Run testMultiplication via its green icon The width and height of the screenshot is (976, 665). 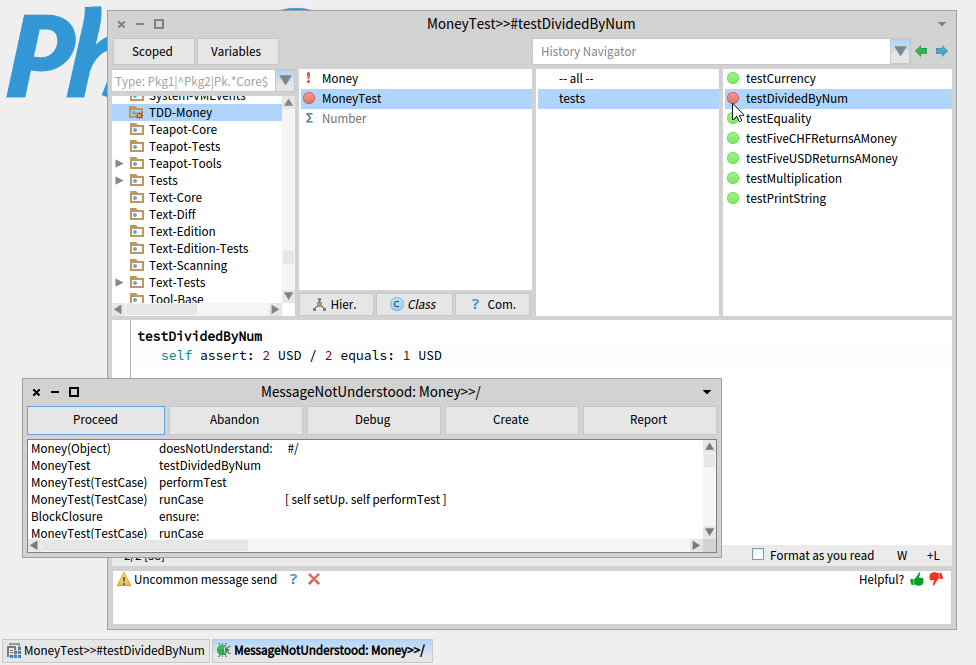733,178
